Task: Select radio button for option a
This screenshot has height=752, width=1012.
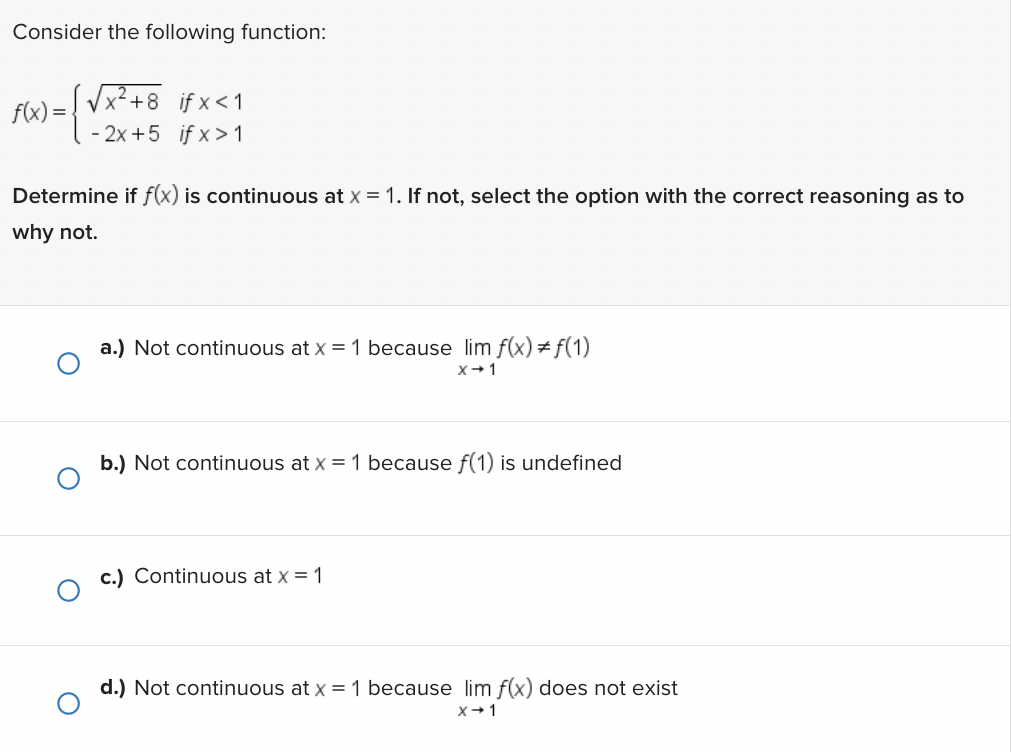Action: click(68, 363)
